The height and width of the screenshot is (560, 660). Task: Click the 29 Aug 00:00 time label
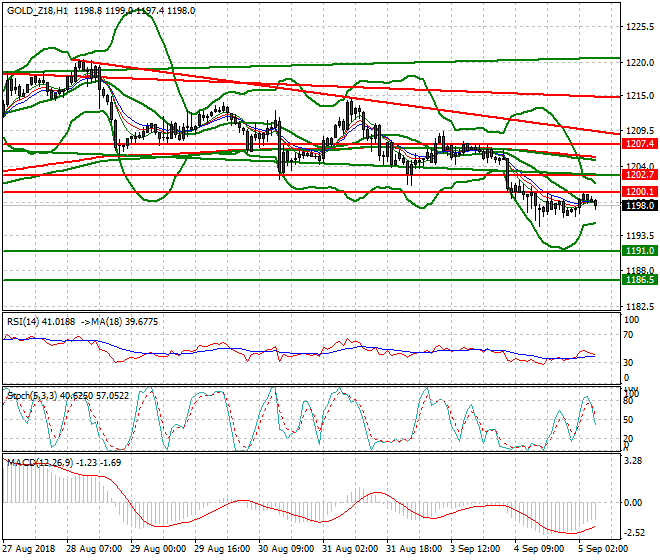(158, 549)
